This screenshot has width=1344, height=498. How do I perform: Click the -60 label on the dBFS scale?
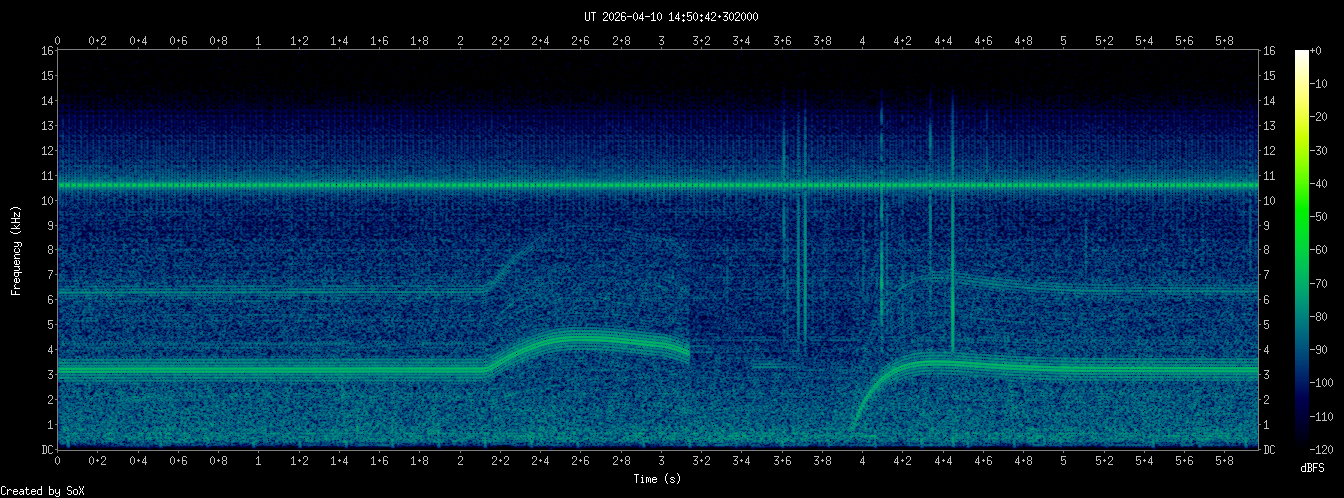1321,250
